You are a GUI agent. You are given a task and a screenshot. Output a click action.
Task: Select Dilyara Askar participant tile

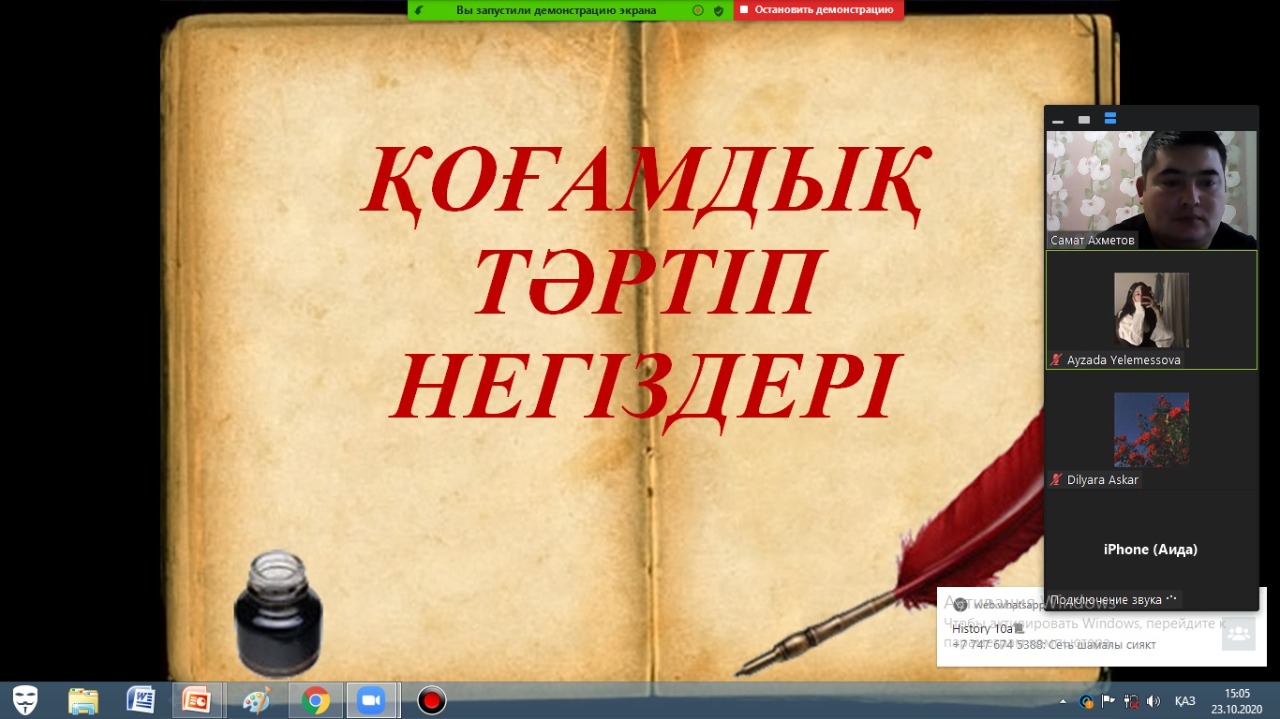(x=1151, y=430)
